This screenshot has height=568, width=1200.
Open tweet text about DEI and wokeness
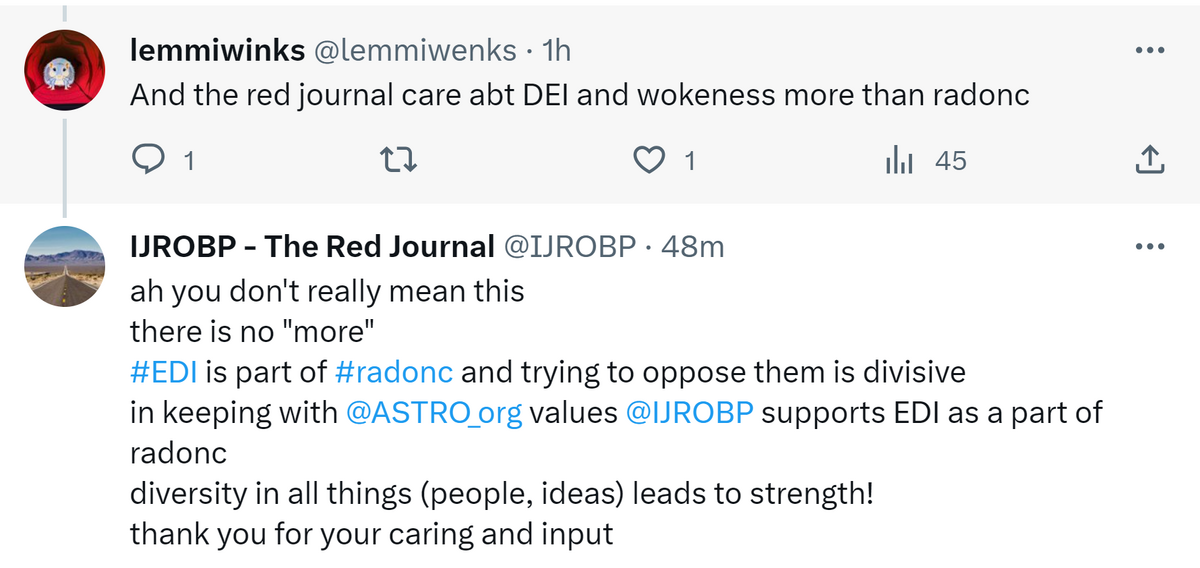click(580, 95)
